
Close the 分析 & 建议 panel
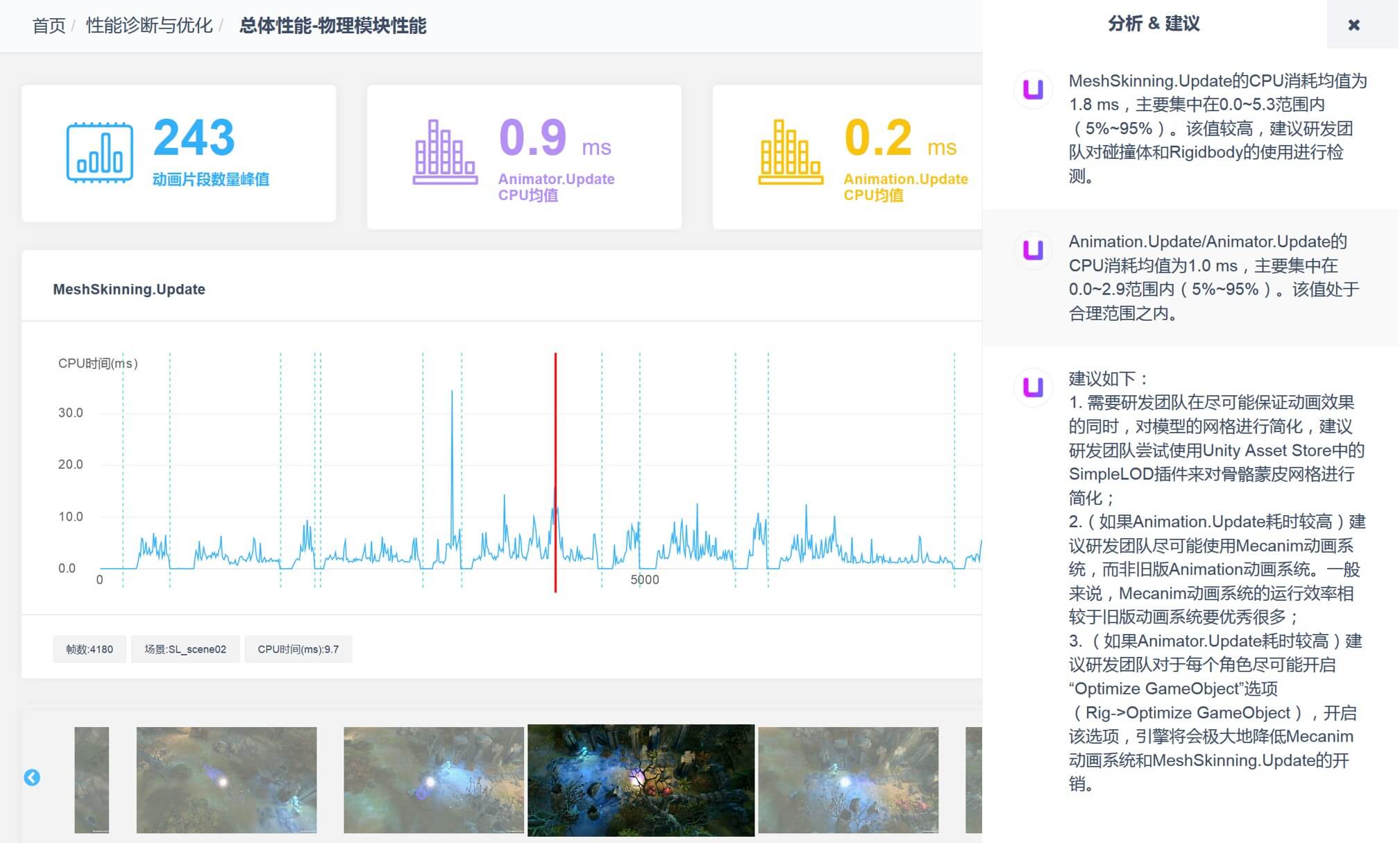(1353, 25)
